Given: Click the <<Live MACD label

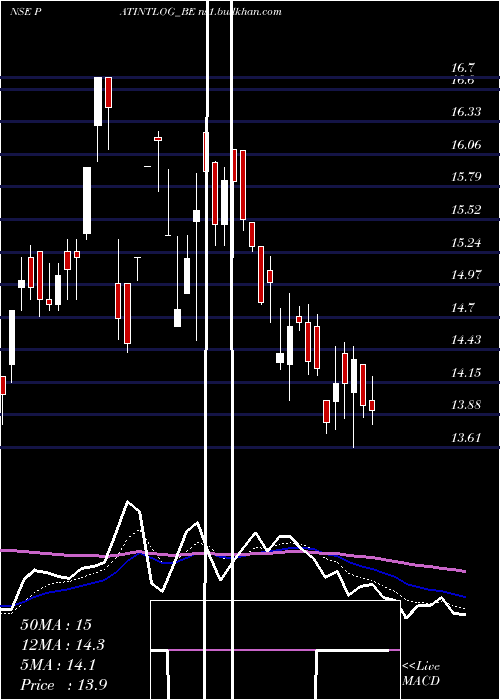Looking at the screenshot, I should coord(421,674).
